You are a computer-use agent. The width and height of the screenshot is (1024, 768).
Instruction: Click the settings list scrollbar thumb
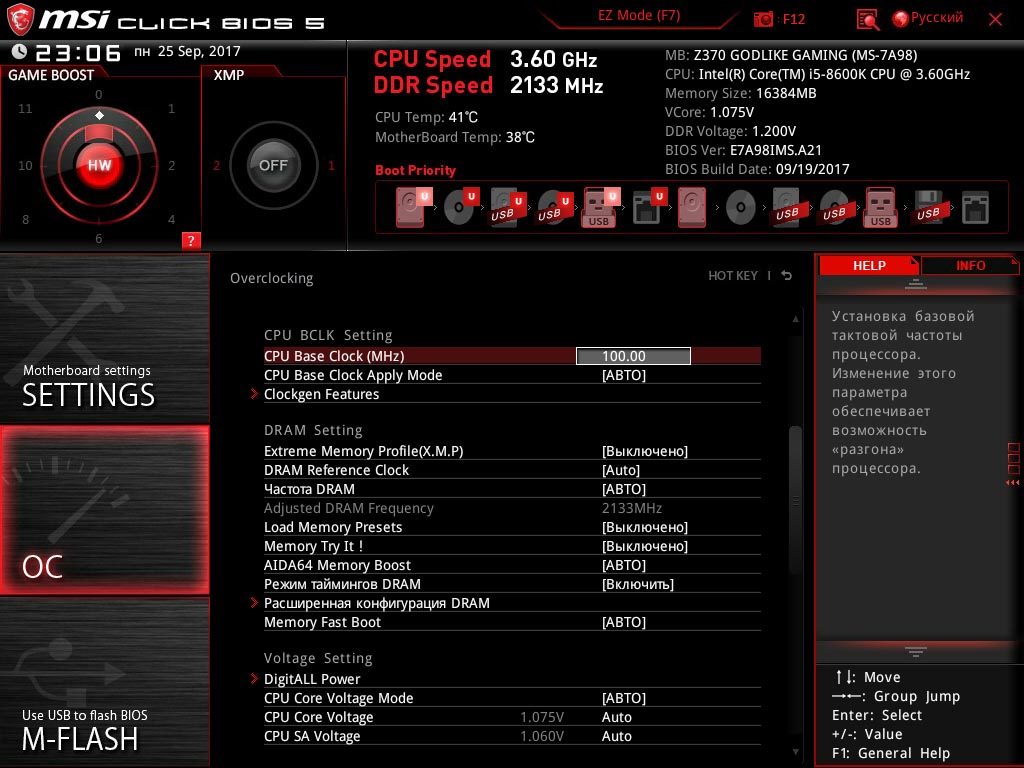pyautogui.click(x=795, y=500)
